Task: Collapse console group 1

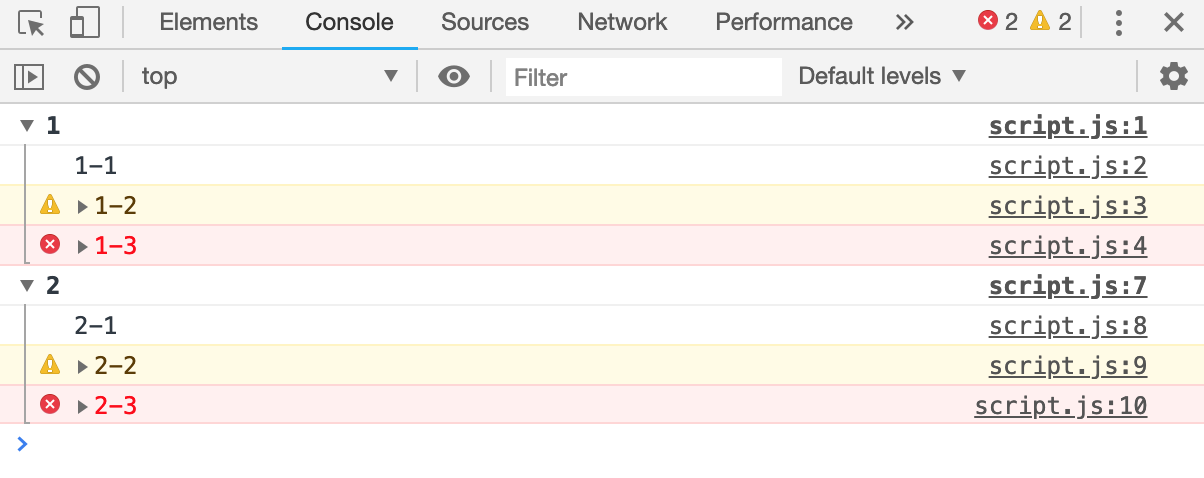Action: 27,126
